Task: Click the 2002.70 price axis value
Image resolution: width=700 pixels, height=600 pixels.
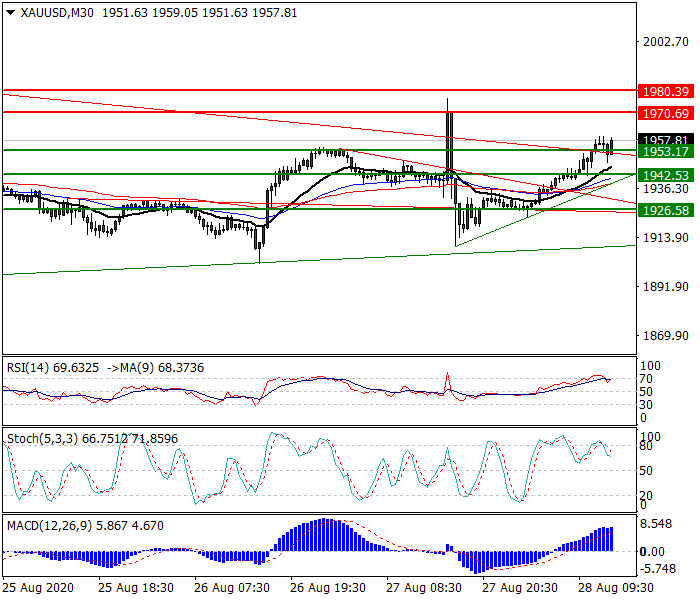Action: coord(666,42)
